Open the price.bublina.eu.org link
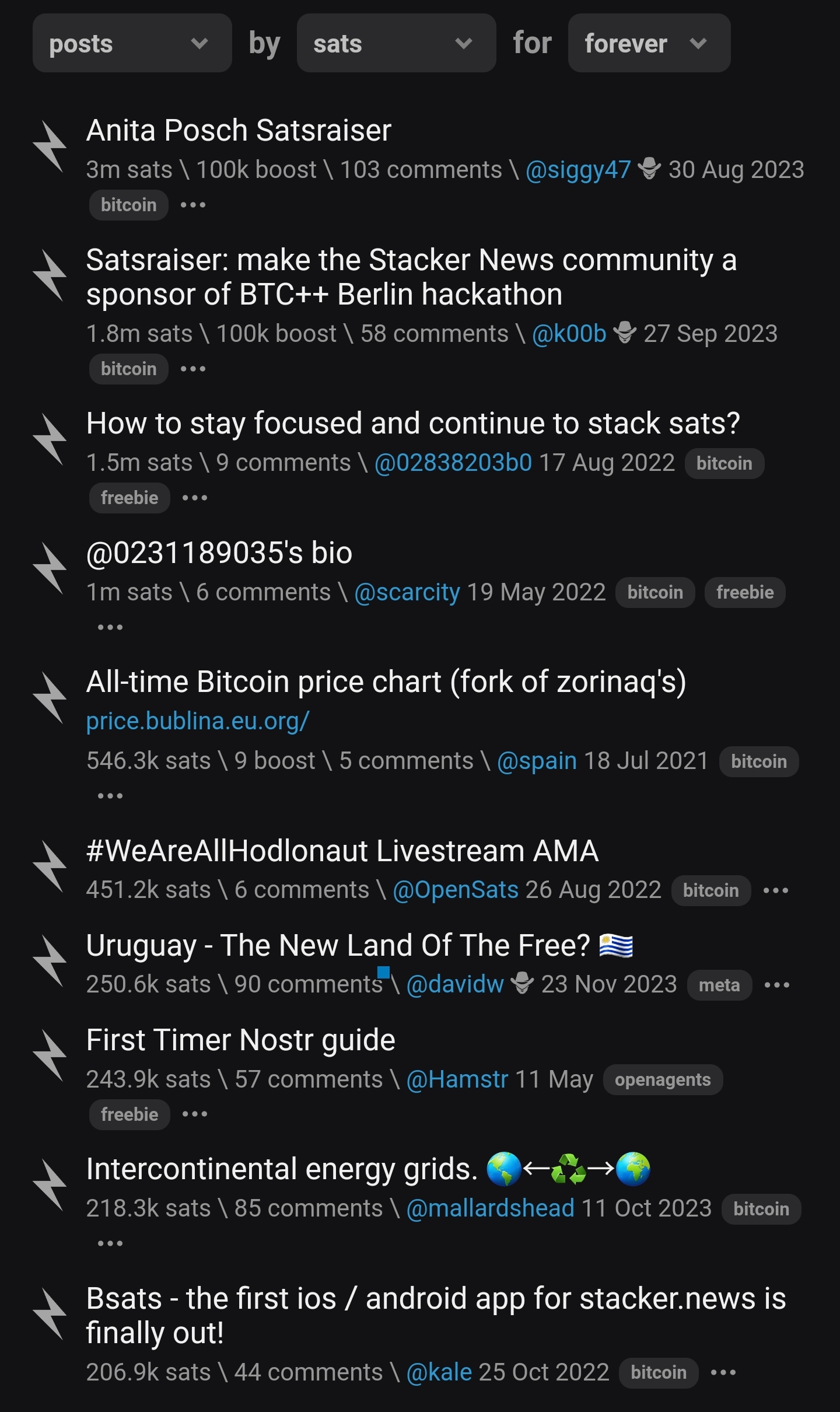 tap(198, 721)
